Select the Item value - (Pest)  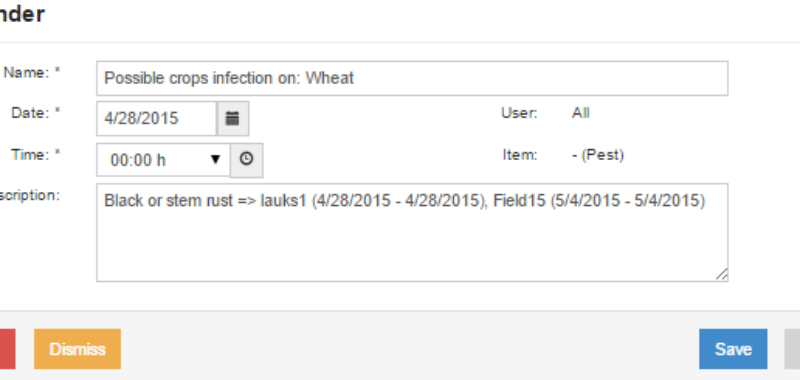click(x=598, y=155)
